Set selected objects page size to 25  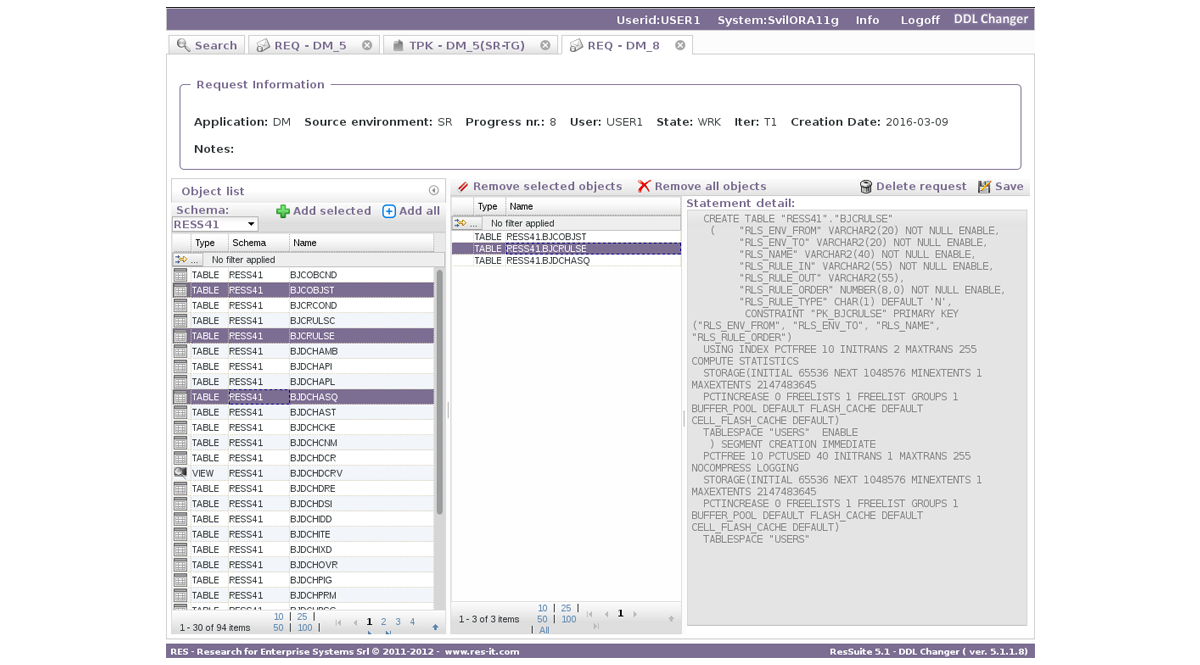tap(566, 608)
